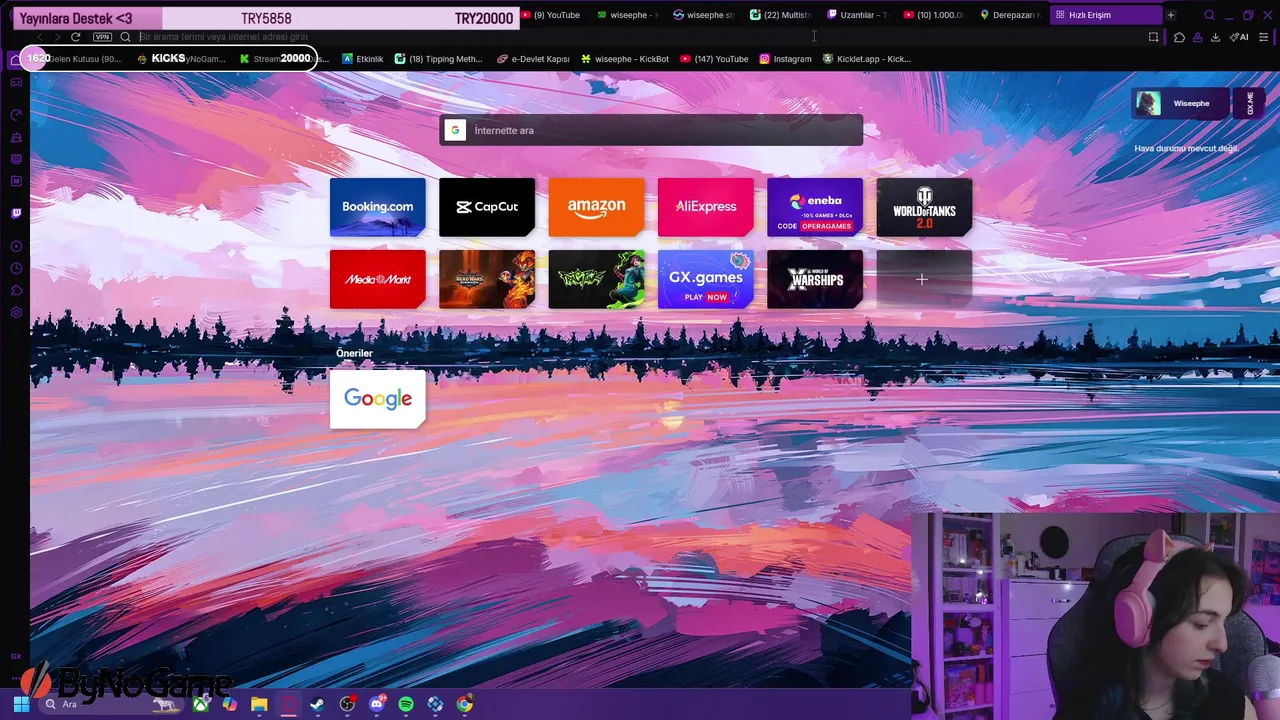Open the Opera GX taskbar icon

[x=288, y=704]
